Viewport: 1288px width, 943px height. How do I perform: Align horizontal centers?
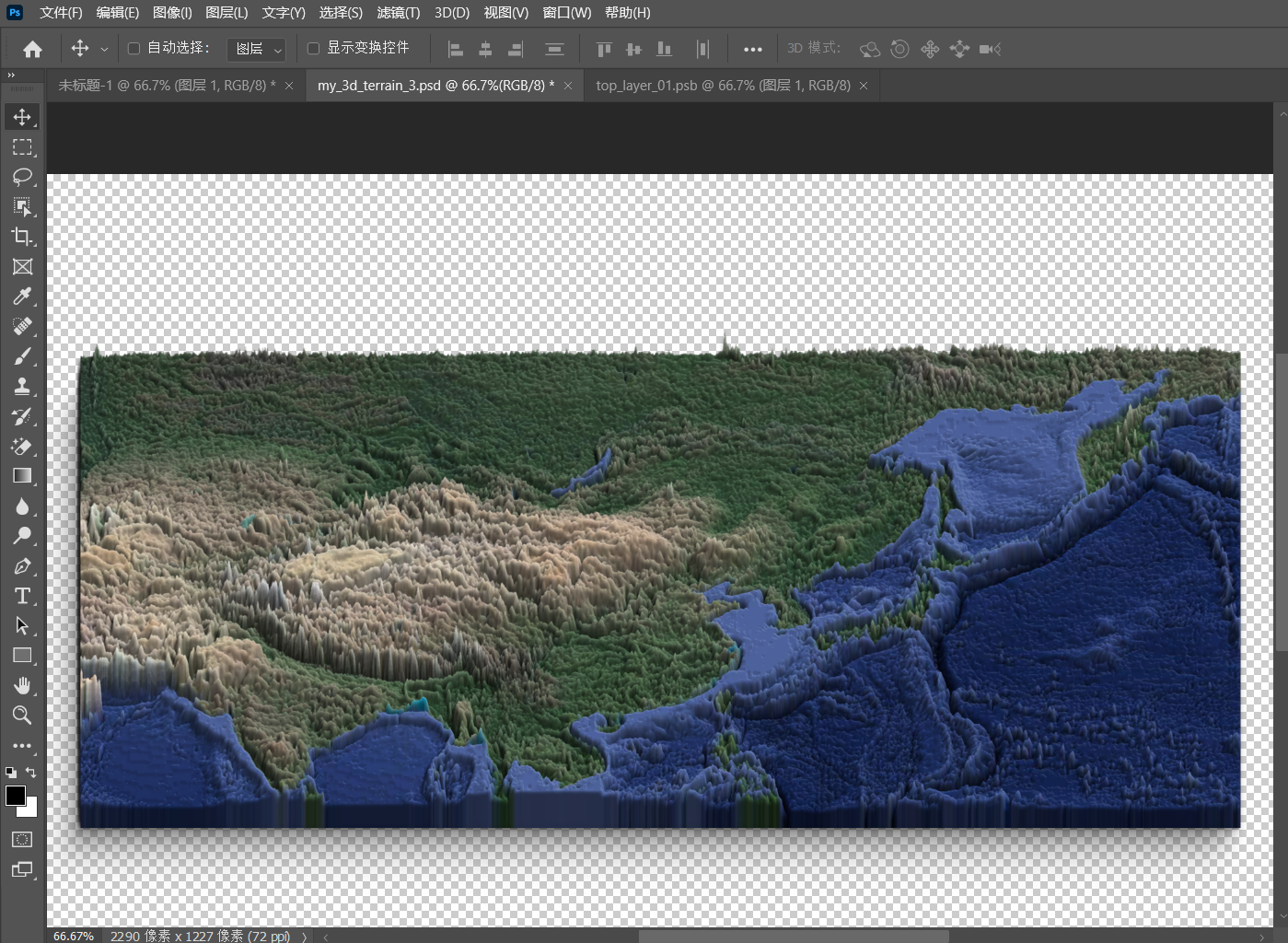(485, 49)
